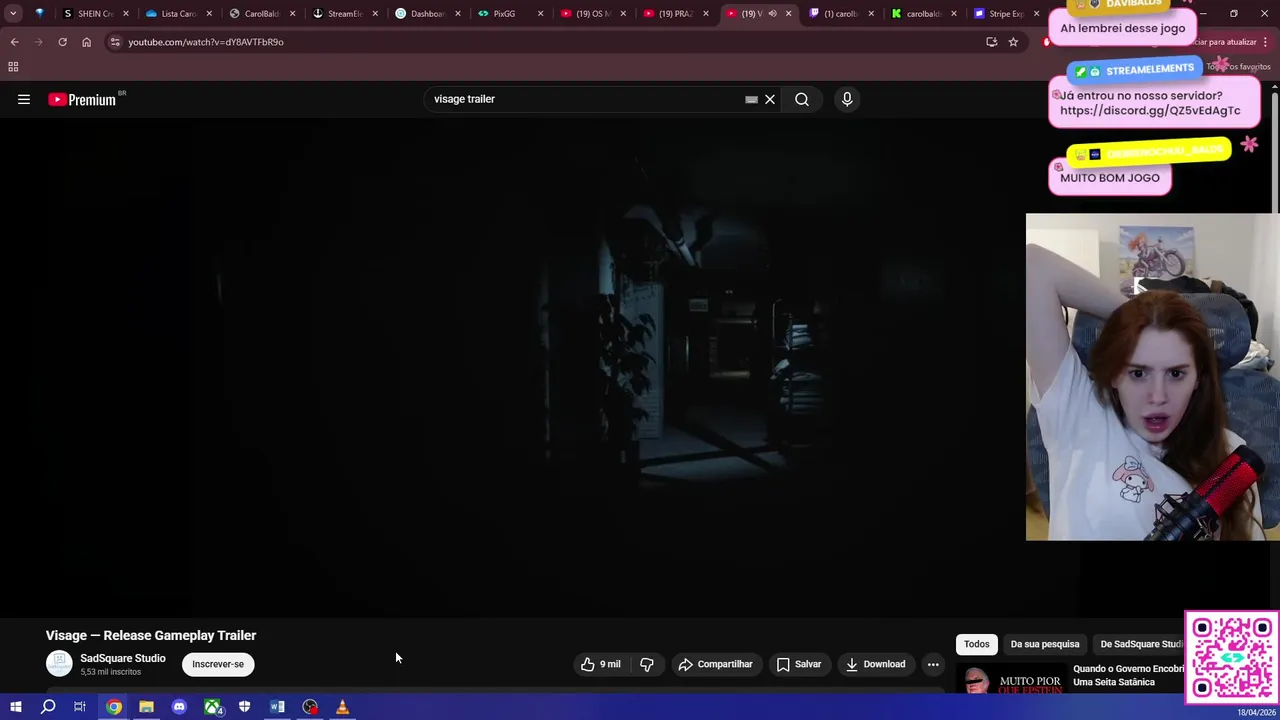Image resolution: width=1280 pixels, height=720 pixels.
Task: Click the Inscrever-se subscribe button
Action: click(x=218, y=664)
